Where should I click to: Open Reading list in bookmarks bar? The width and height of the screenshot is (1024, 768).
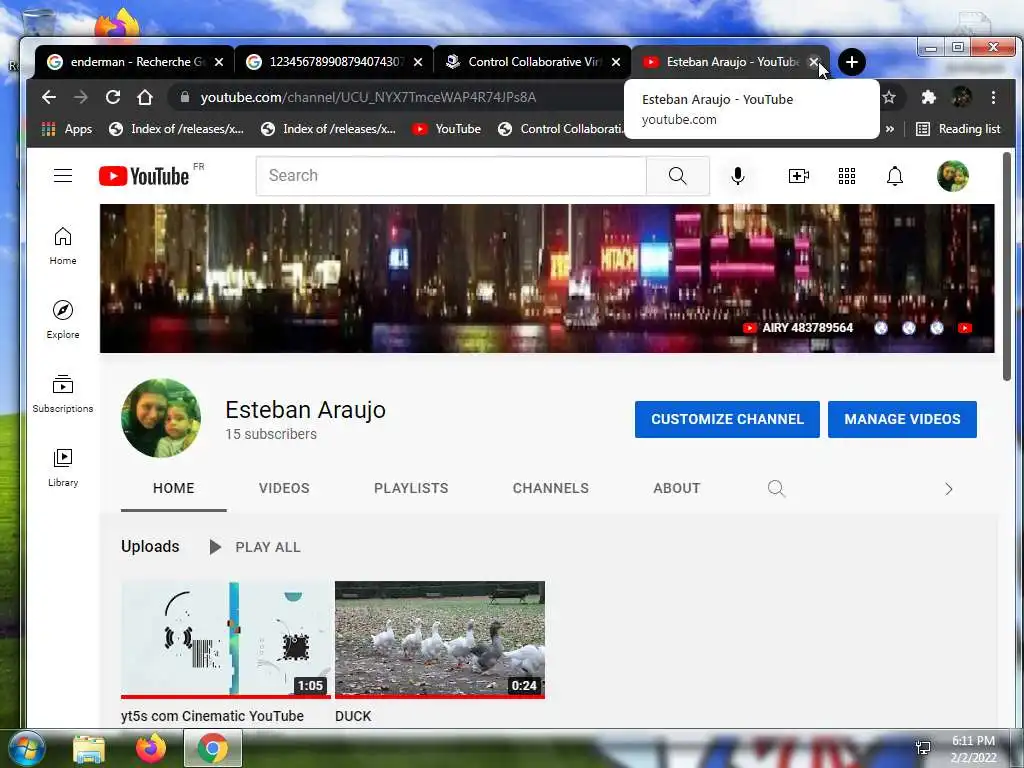point(959,129)
